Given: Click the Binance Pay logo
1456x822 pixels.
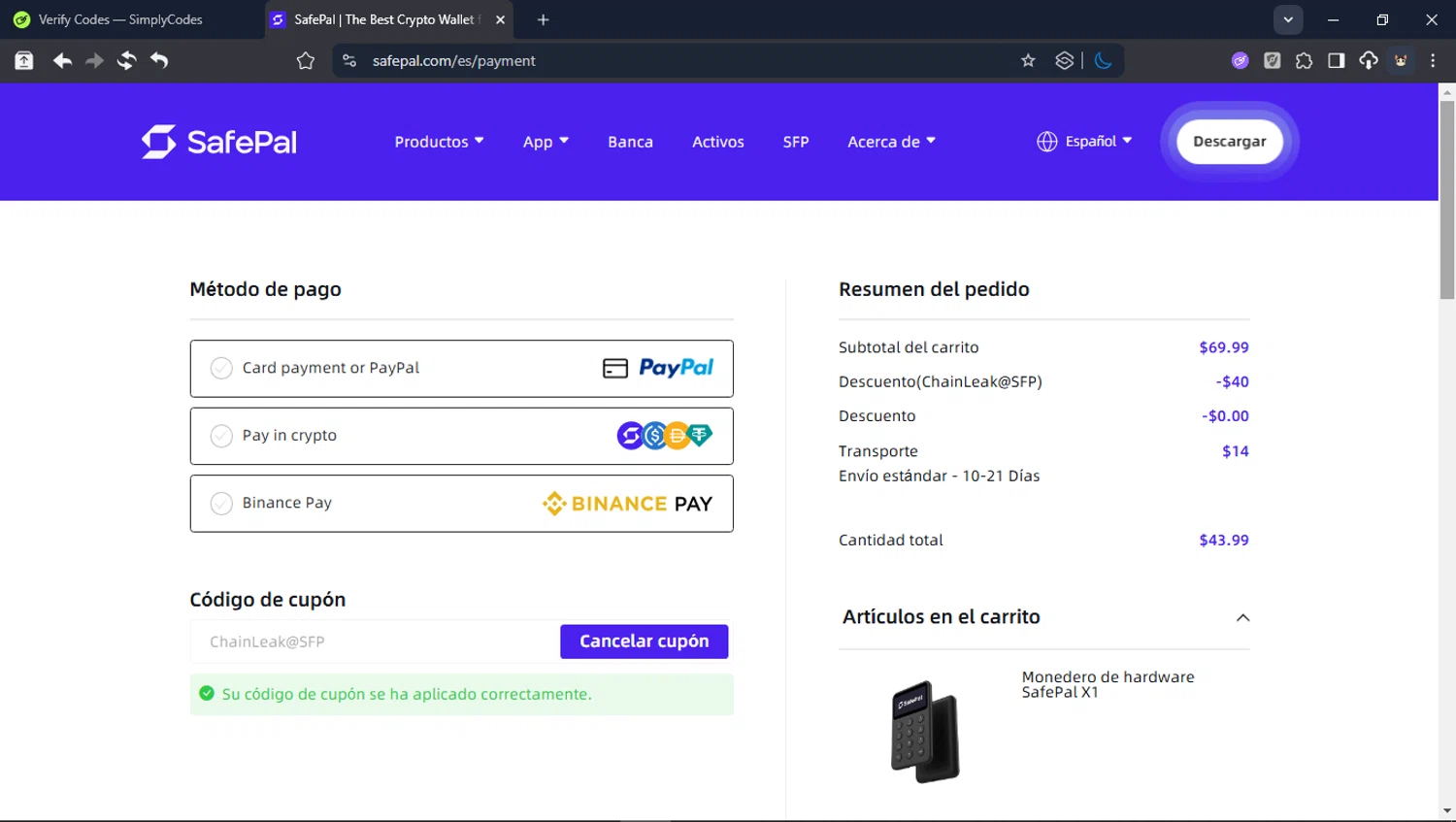Looking at the screenshot, I should pos(628,504).
